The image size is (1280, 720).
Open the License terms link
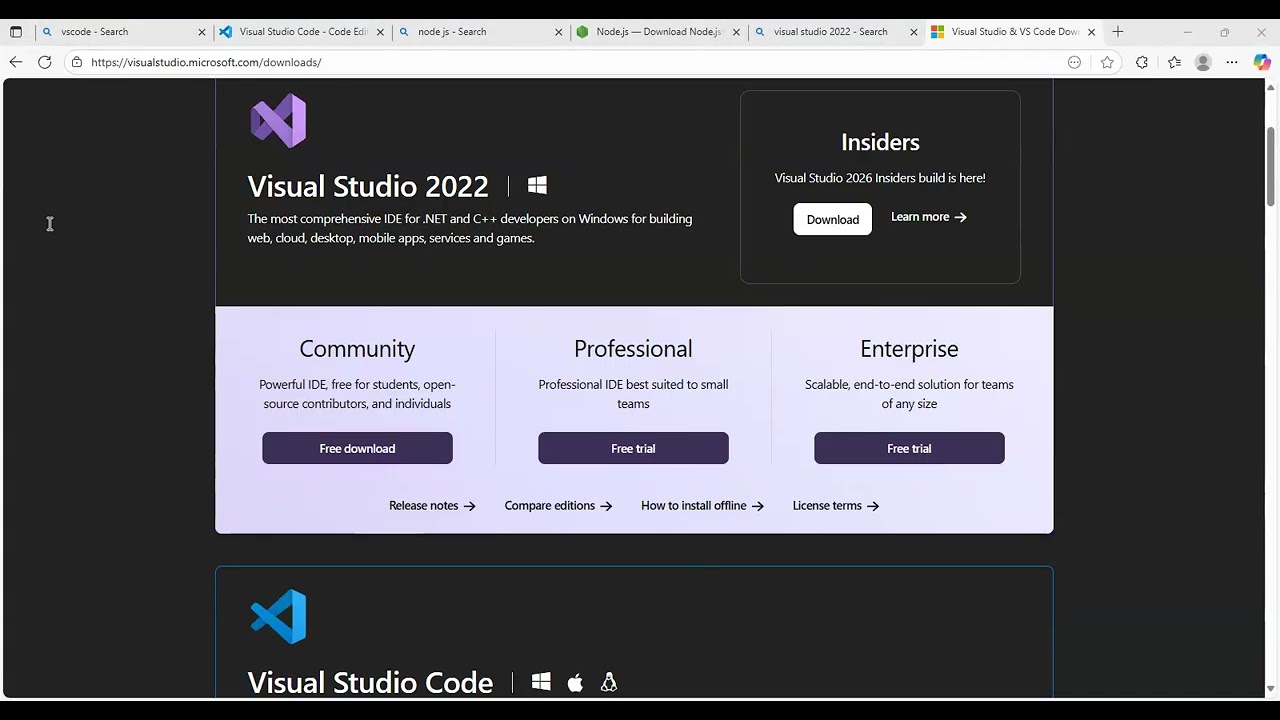click(x=836, y=506)
